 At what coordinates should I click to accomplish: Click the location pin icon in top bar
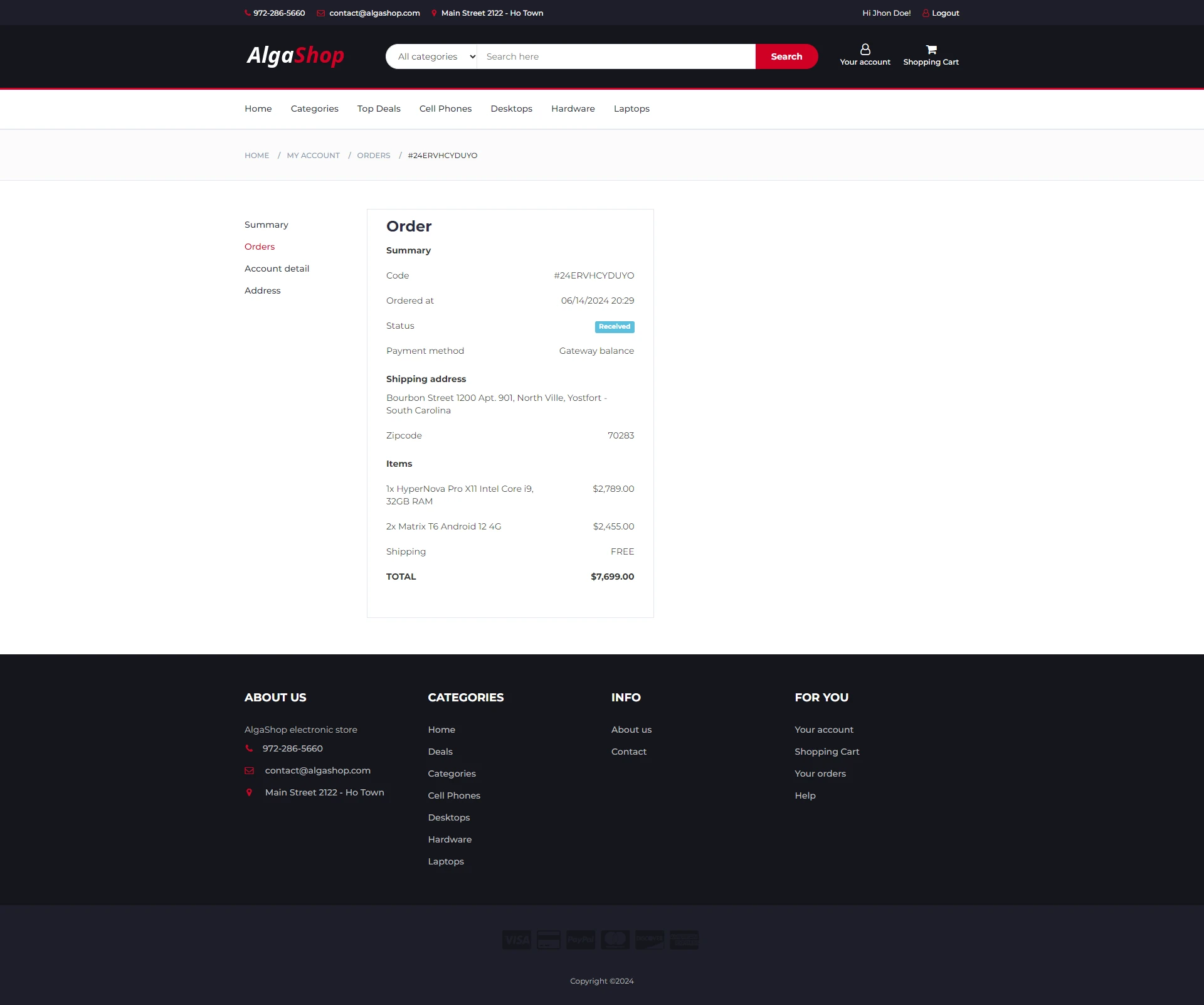coord(434,13)
